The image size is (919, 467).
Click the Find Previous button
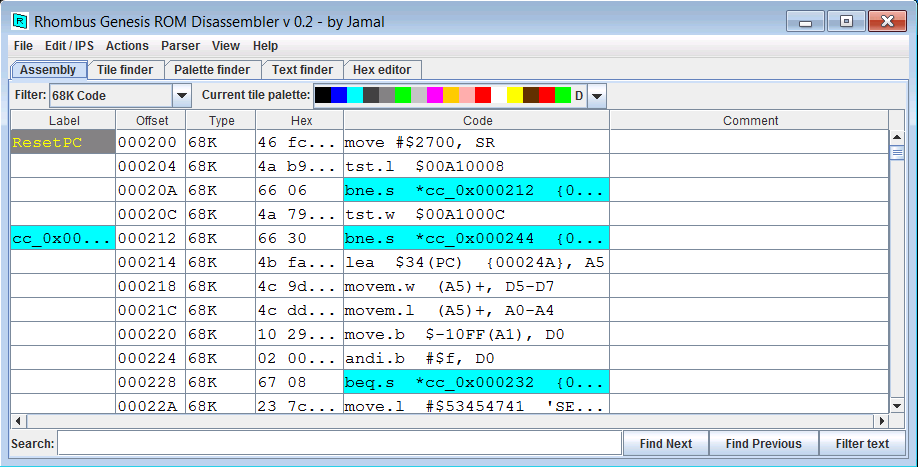click(764, 444)
